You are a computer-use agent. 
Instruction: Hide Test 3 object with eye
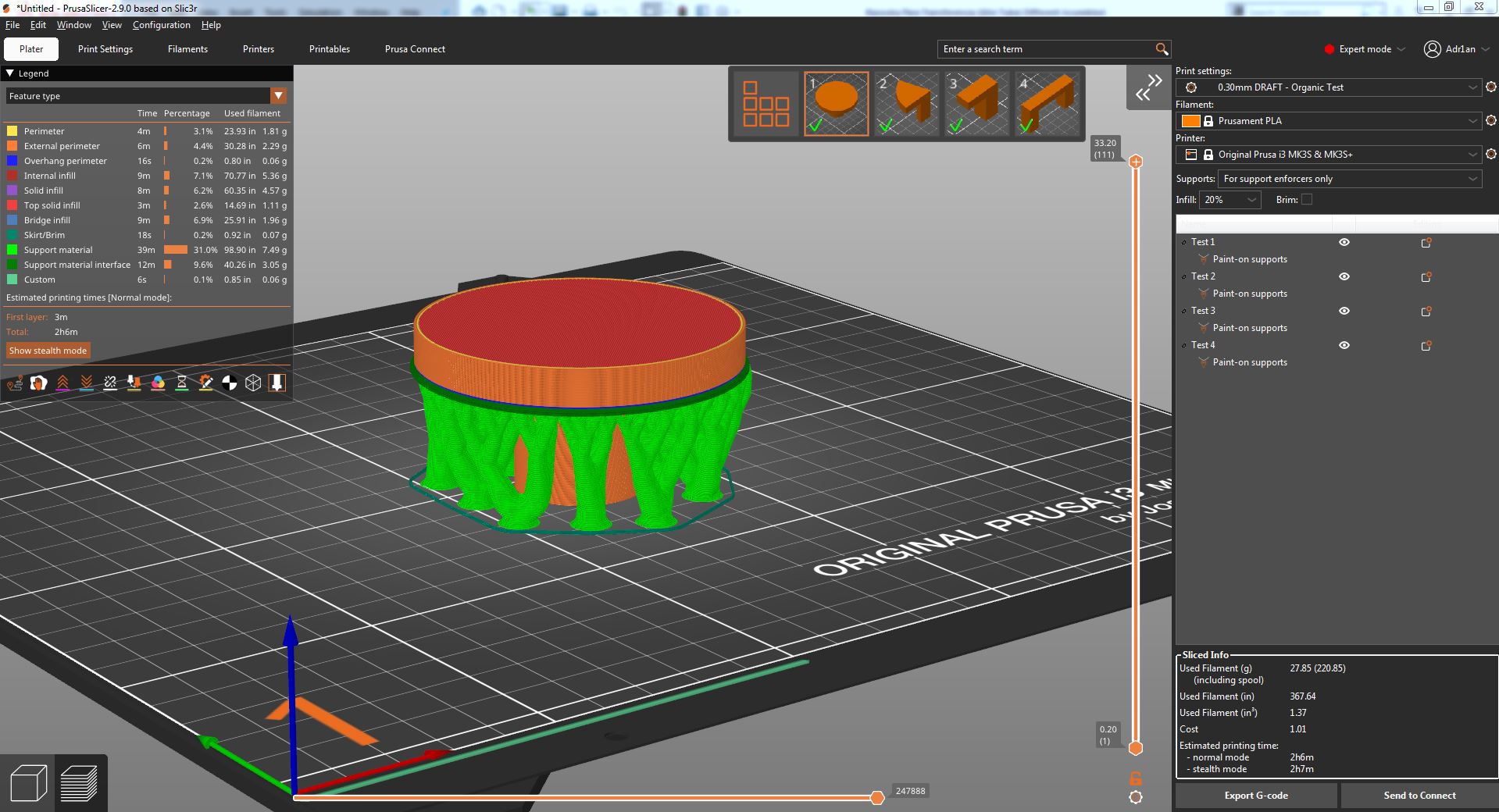coord(1344,311)
